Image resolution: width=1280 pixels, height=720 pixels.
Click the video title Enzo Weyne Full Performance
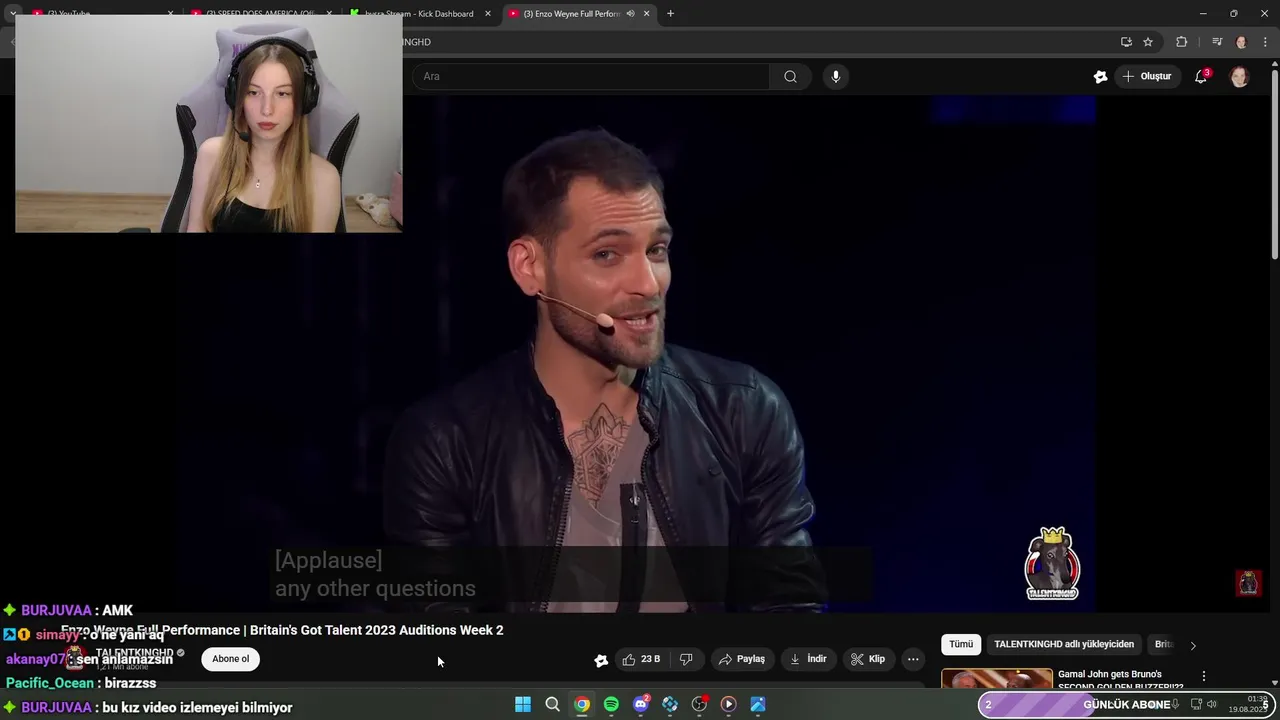282,630
